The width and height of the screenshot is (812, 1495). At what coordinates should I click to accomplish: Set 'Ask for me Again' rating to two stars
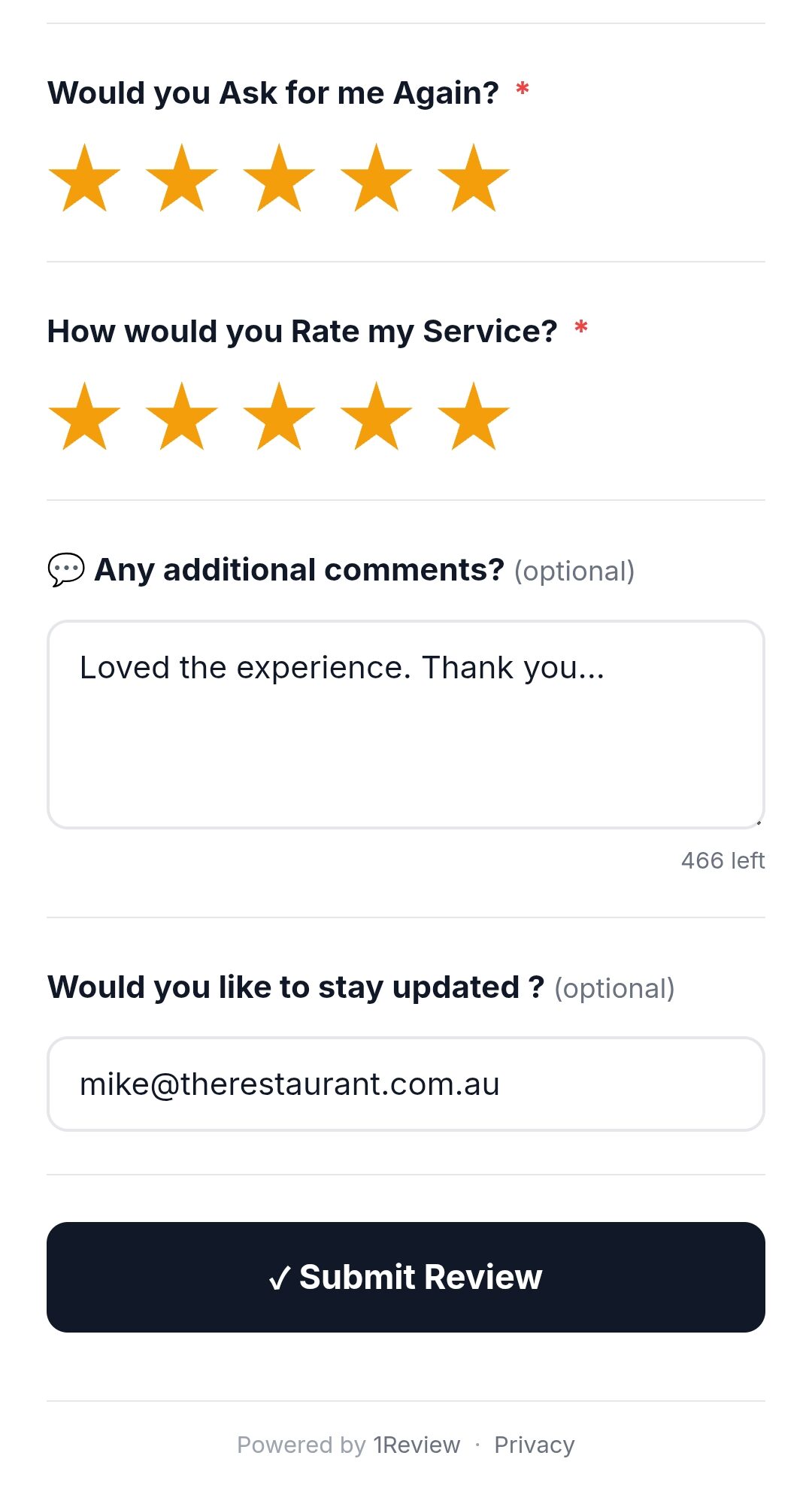tap(181, 179)
